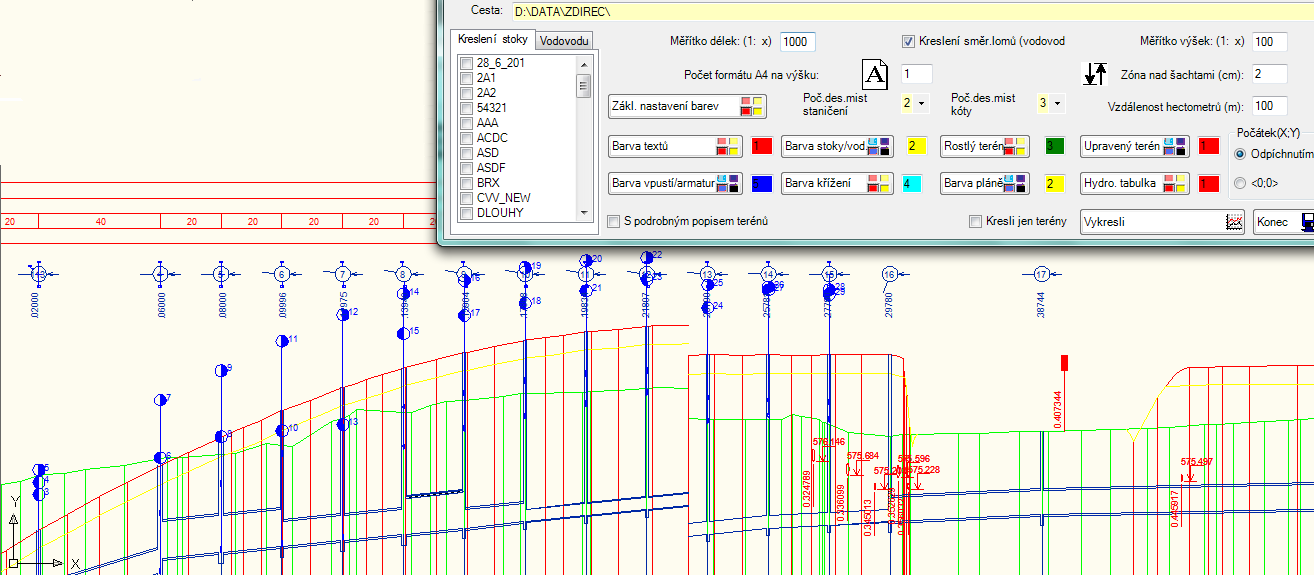
Task: Click the list scrollbar down arrow
Action: coord(583,212)
